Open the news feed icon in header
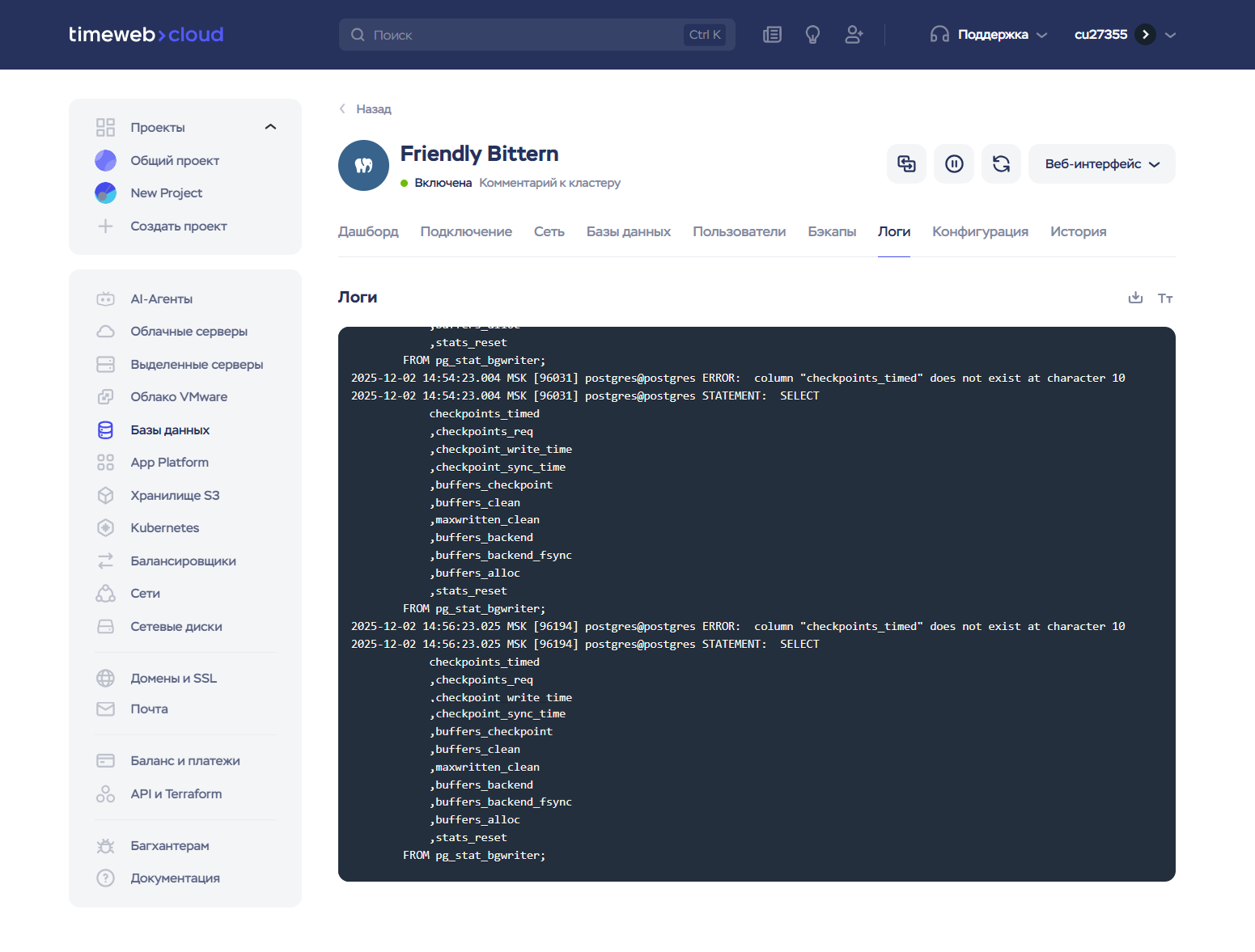Image resolution: width=1255 pixels, height=952 pixels. point(772,35)
